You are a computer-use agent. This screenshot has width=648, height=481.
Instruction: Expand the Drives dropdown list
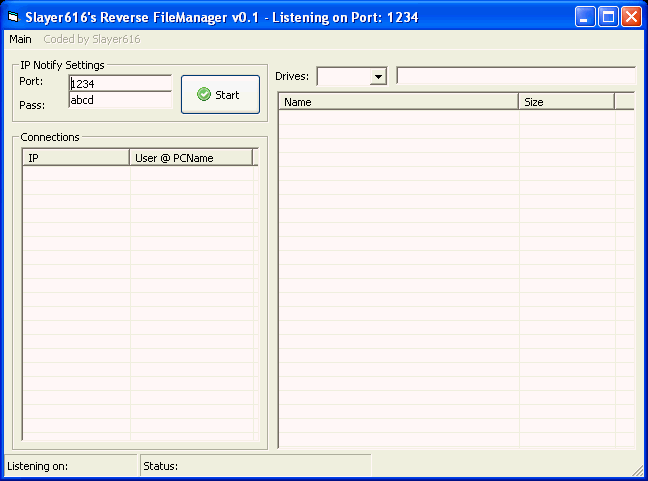coord(378,77)
